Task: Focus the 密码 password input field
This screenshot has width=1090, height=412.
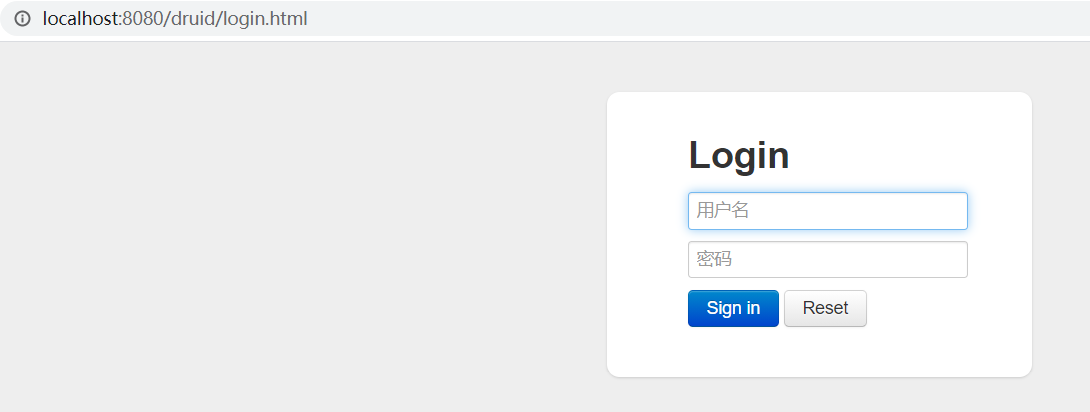Action: point(827,259)
